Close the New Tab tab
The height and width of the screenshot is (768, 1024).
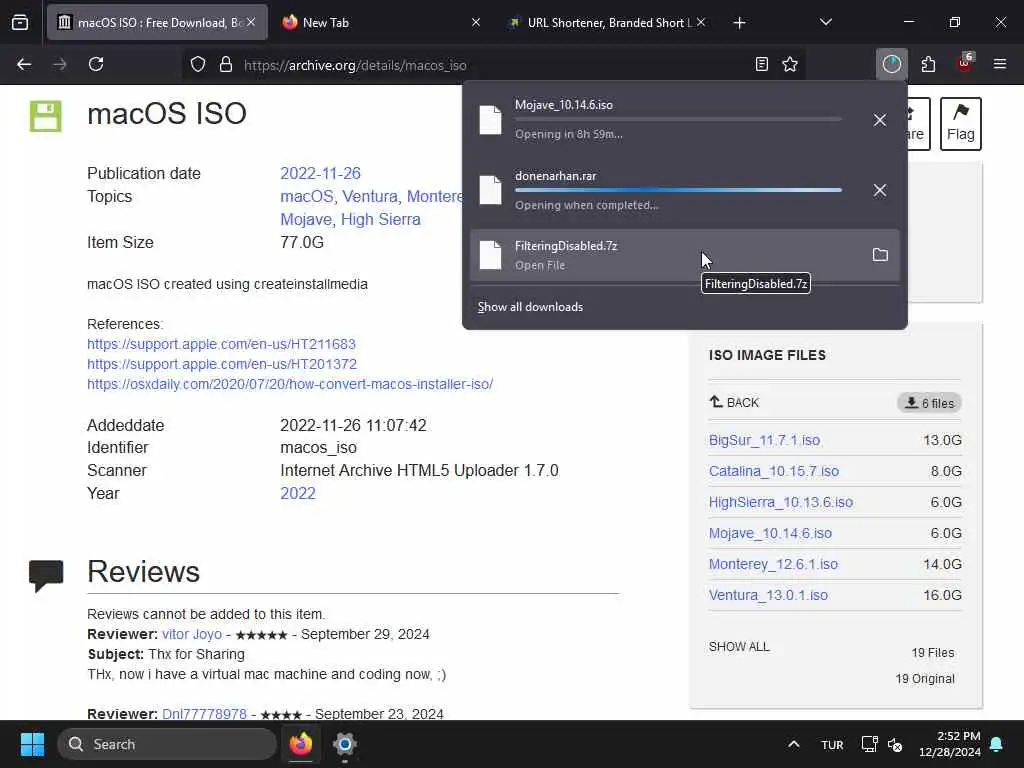475,22
